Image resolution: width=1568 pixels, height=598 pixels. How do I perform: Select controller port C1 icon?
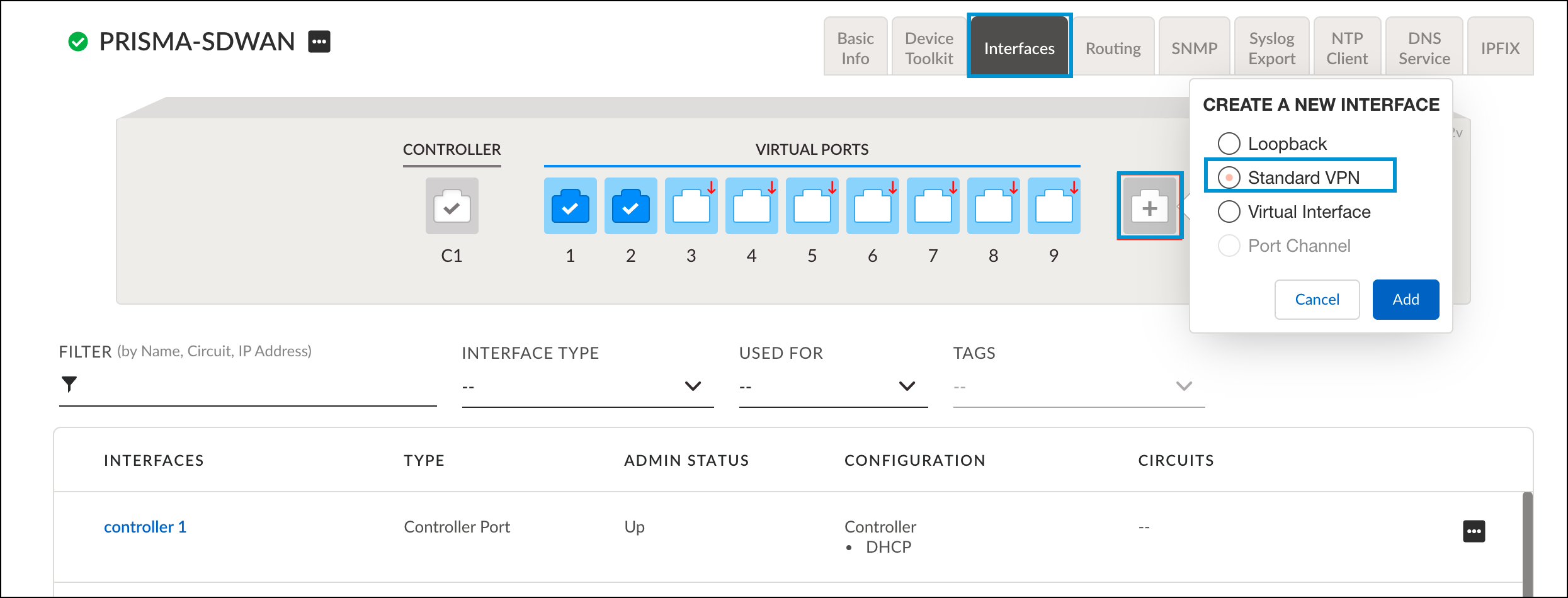pyautogui.click(x=452, y=206)
